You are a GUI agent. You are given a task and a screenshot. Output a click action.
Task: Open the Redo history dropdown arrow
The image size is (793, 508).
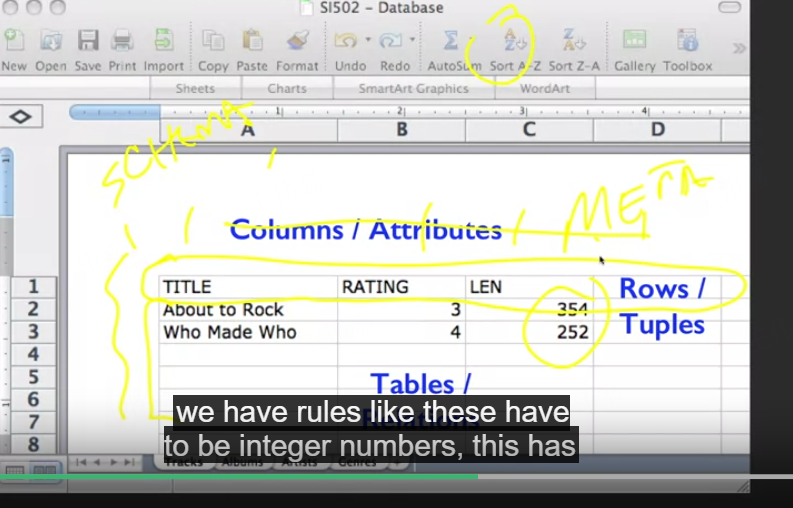(412, 39)
